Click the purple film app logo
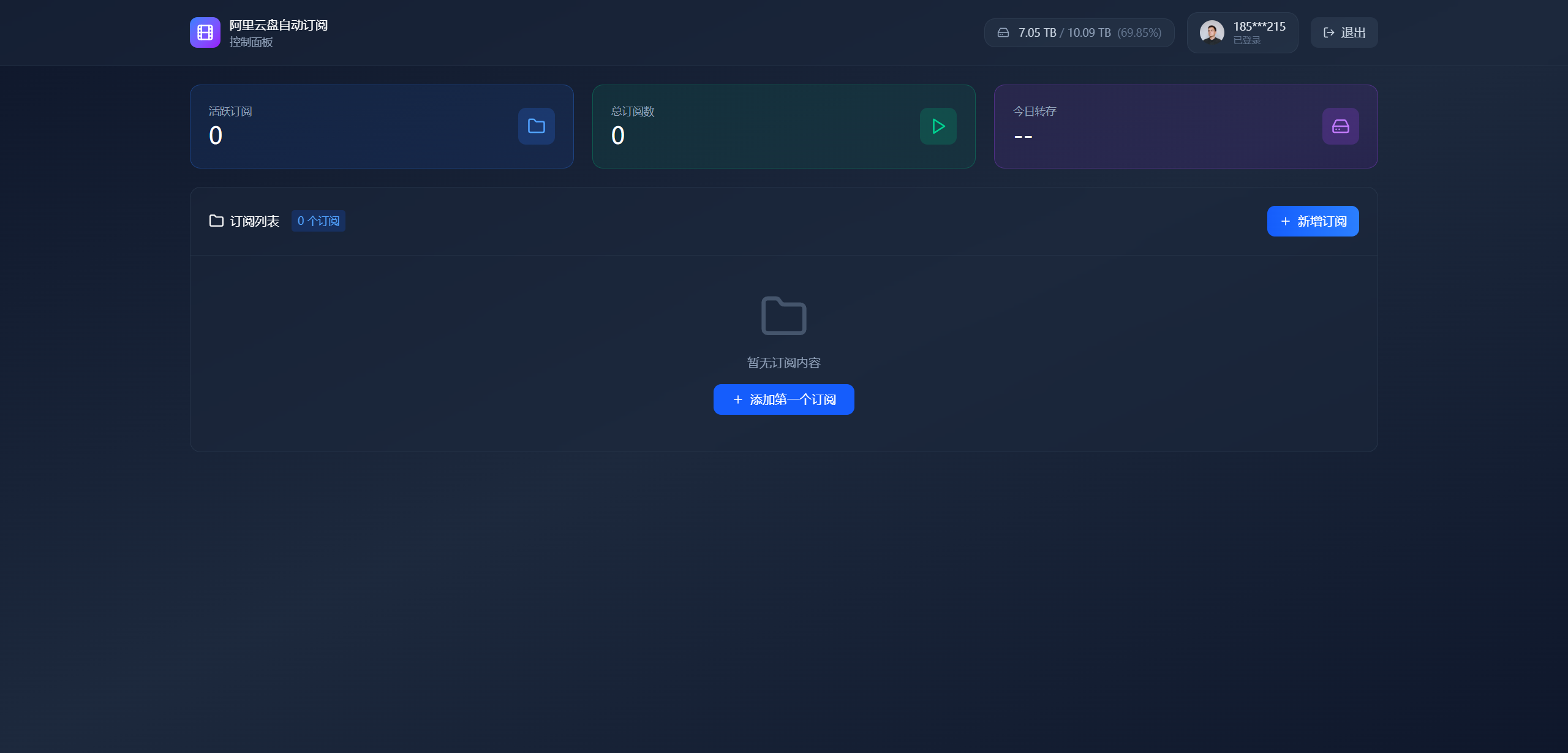This screenshot has width=1568, height=753. click(x=205, y=32)
